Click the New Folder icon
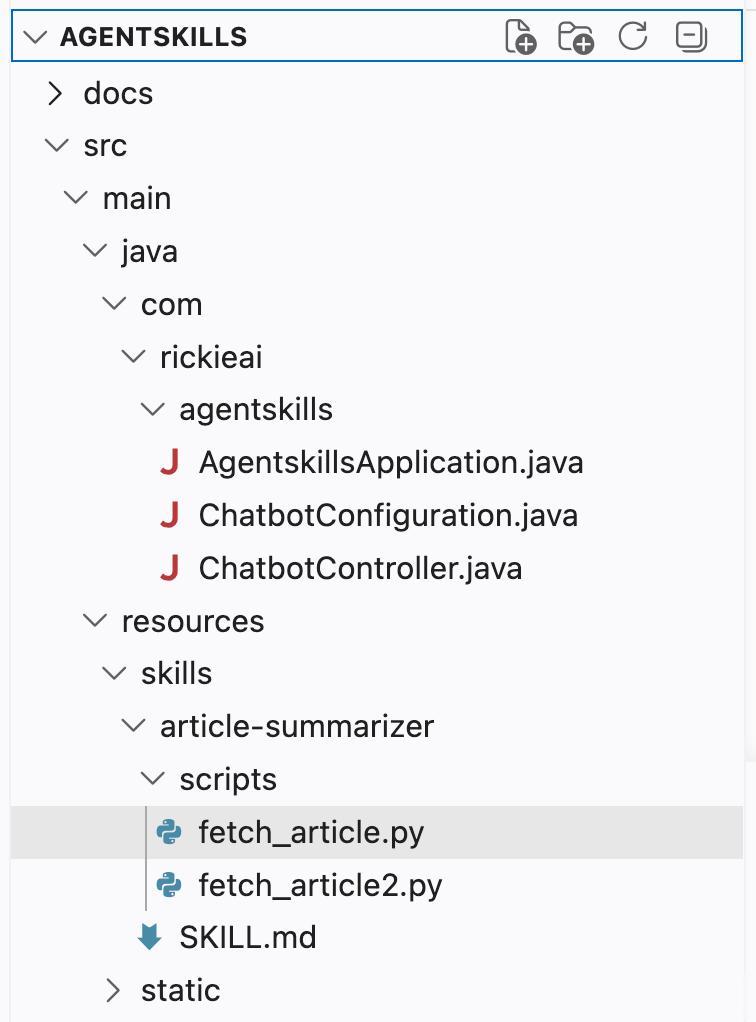Image resolution: width=756 pixels, height=1022 pixels. click(x=575, y=37)
